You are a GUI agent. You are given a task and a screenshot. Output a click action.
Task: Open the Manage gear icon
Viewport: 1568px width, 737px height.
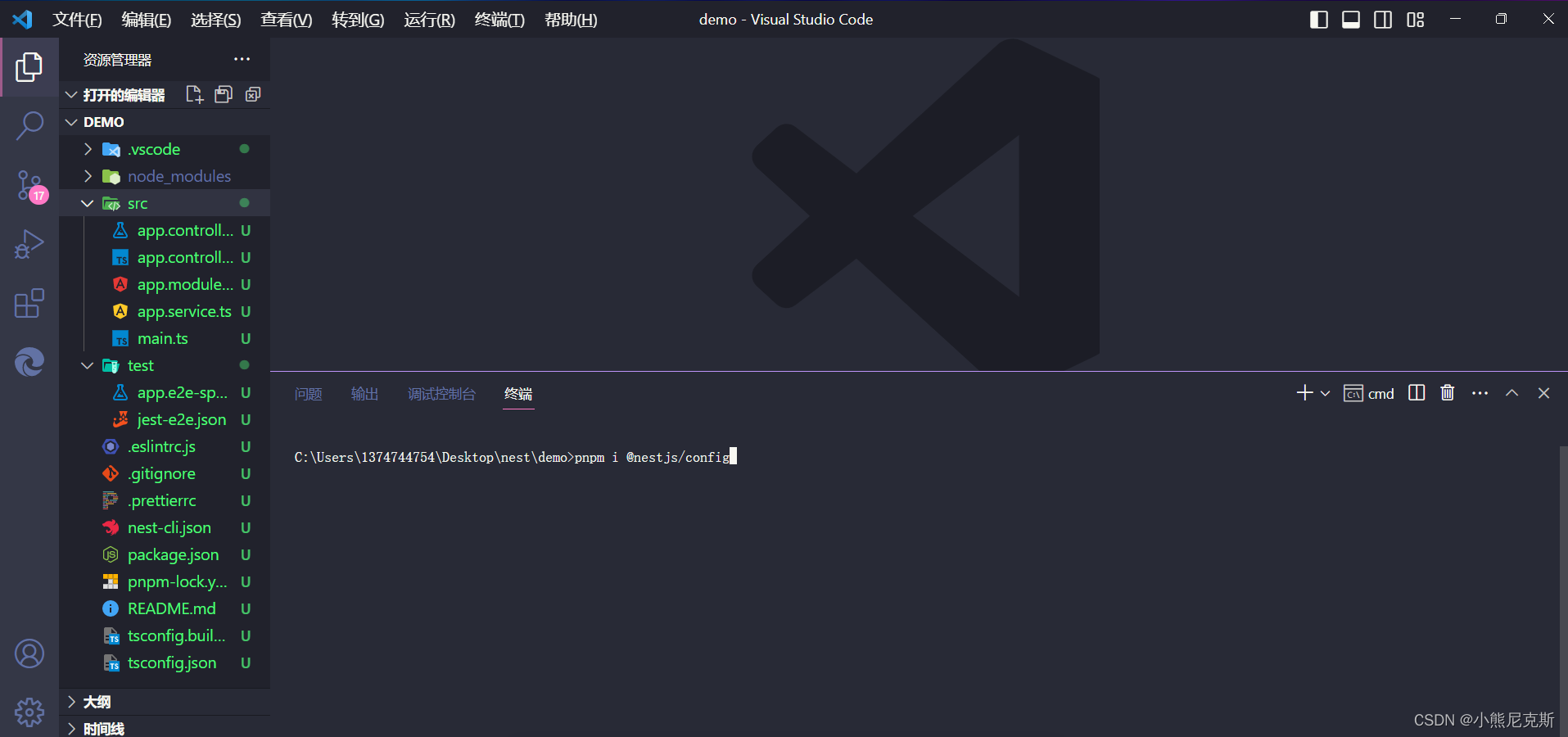click(29, 712)
